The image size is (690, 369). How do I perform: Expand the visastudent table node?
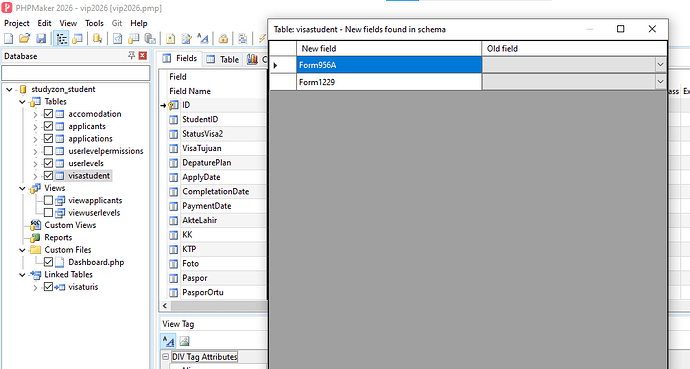36,176
